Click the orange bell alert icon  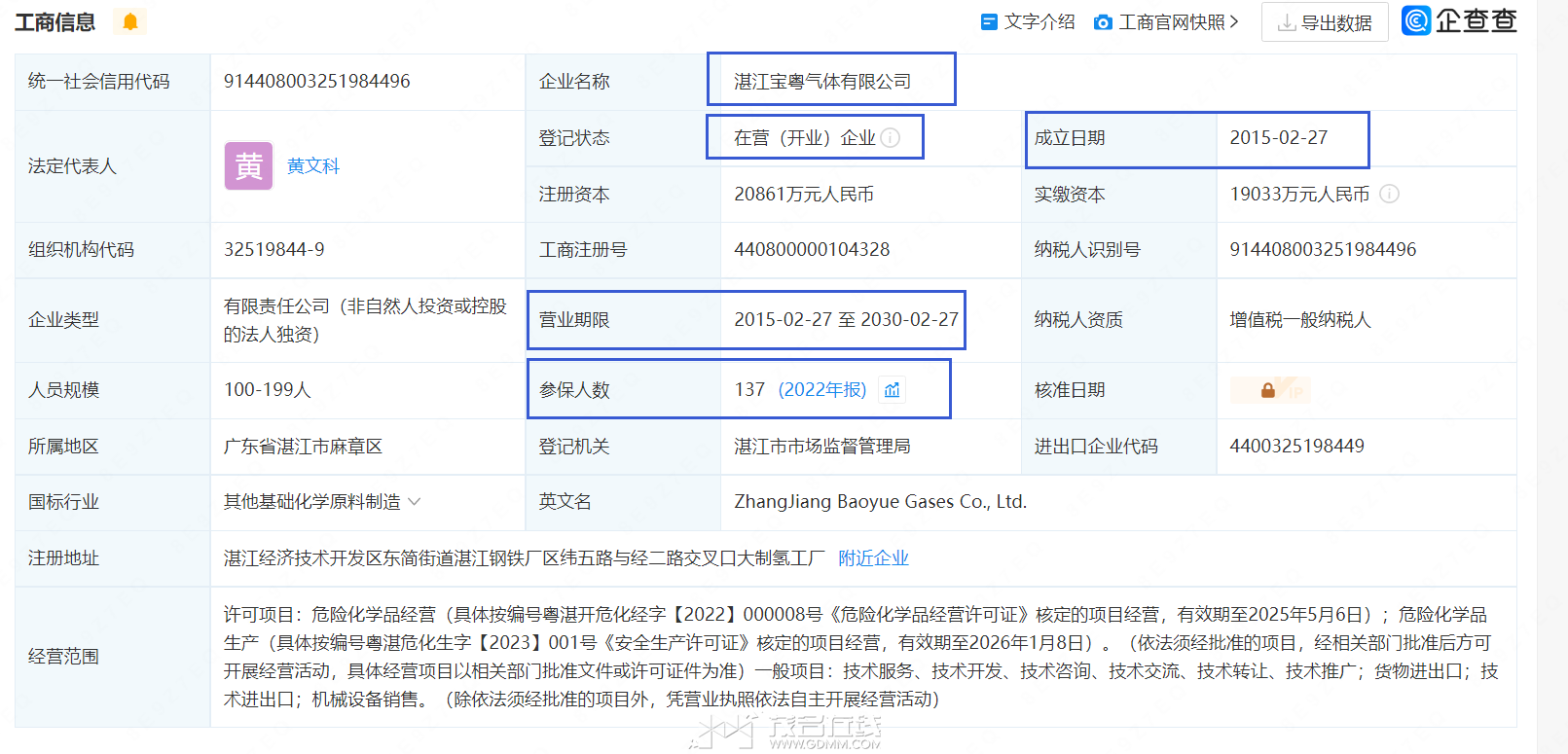pos(129,21)
